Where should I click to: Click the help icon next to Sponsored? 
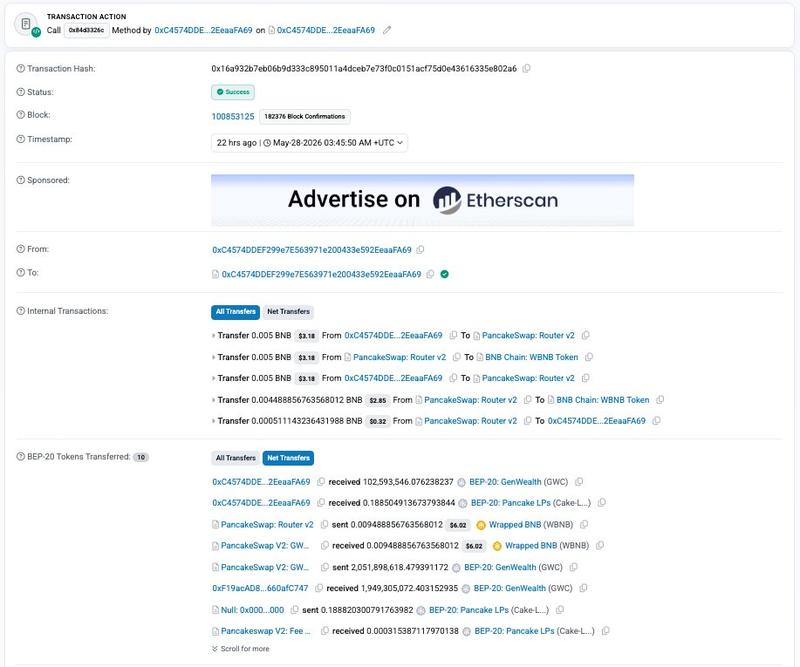click(20, 180)
